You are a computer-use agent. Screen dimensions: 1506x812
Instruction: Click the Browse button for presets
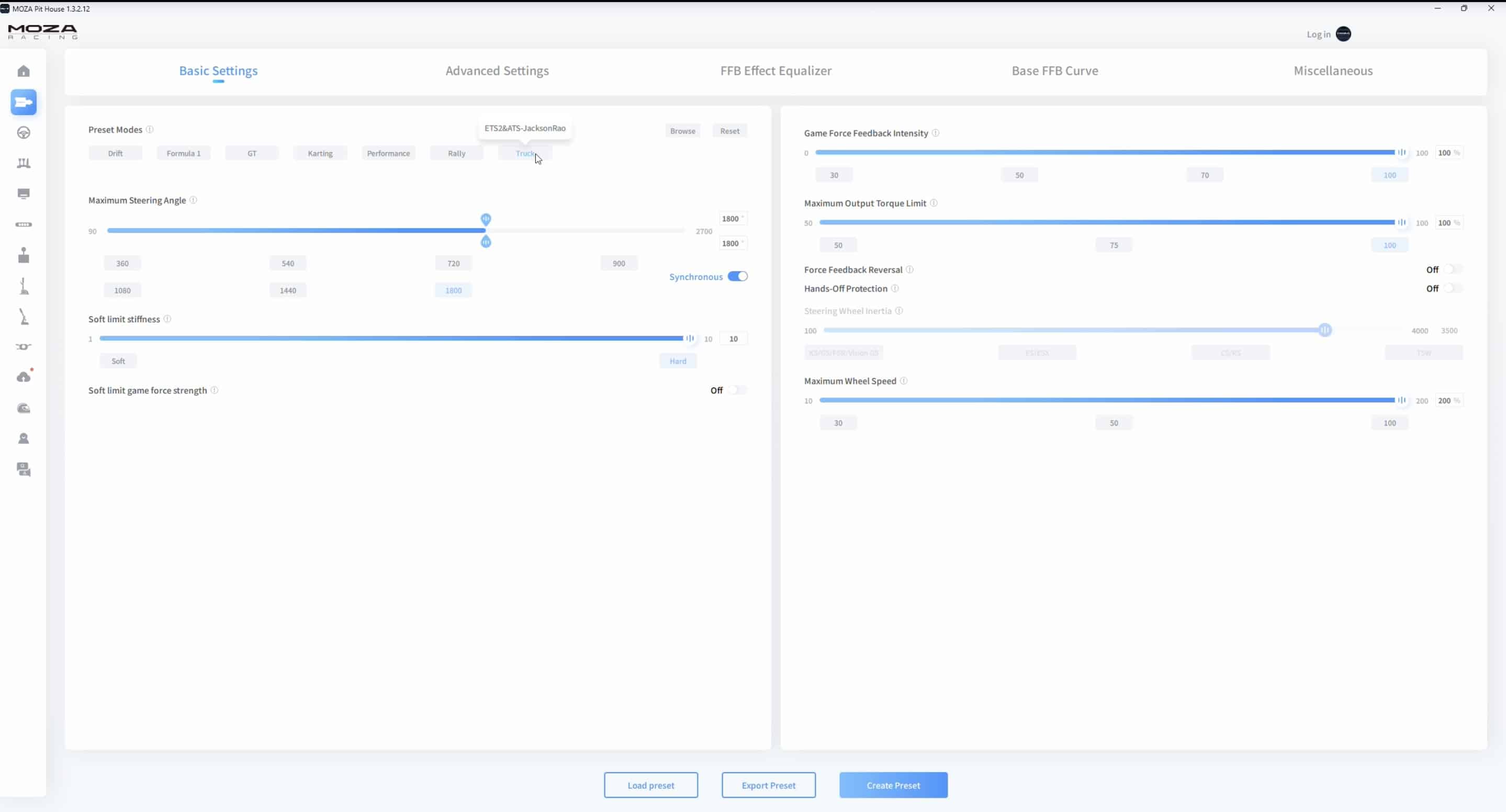(682, 131)
